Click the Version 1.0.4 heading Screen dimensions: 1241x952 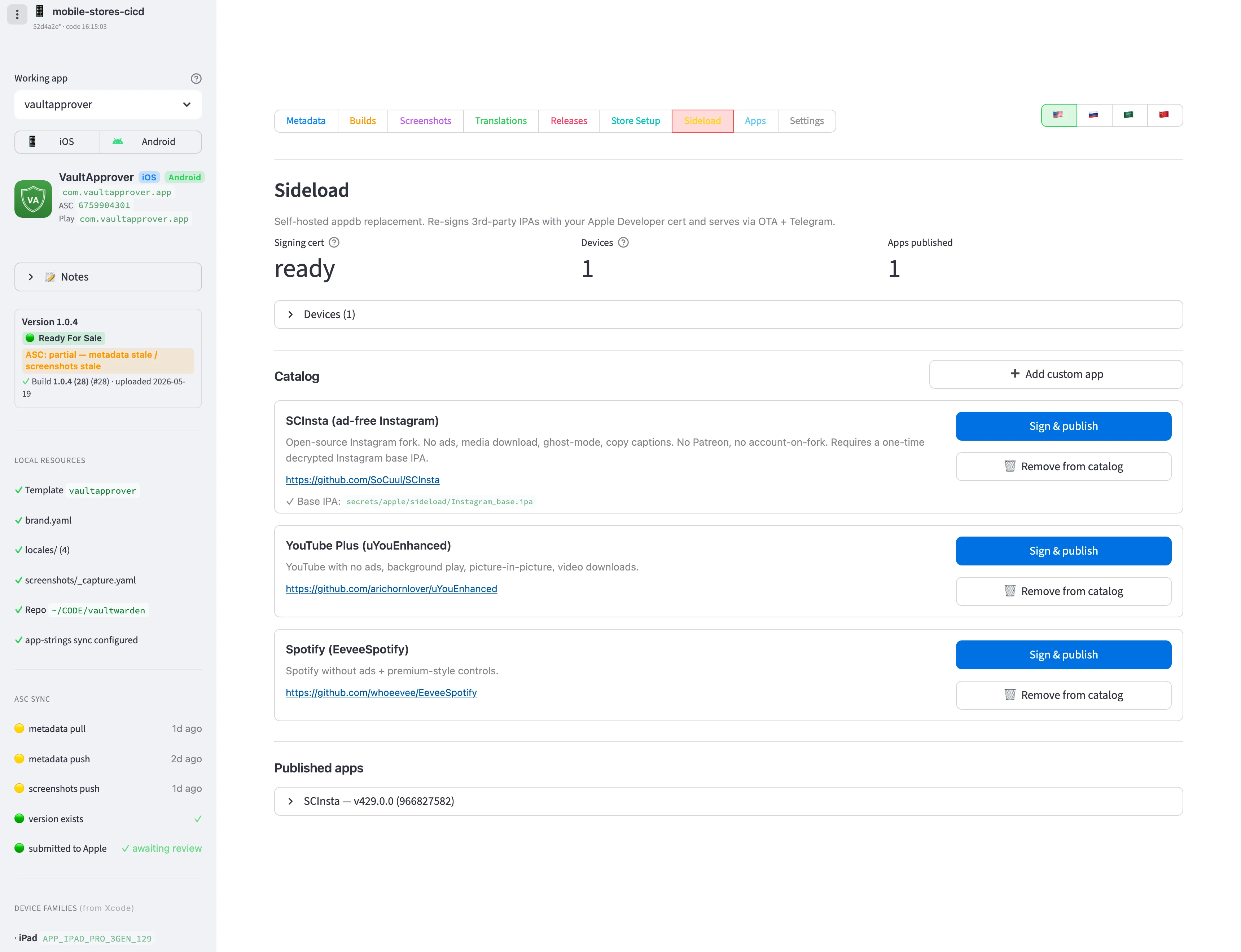tap(50, 322)
